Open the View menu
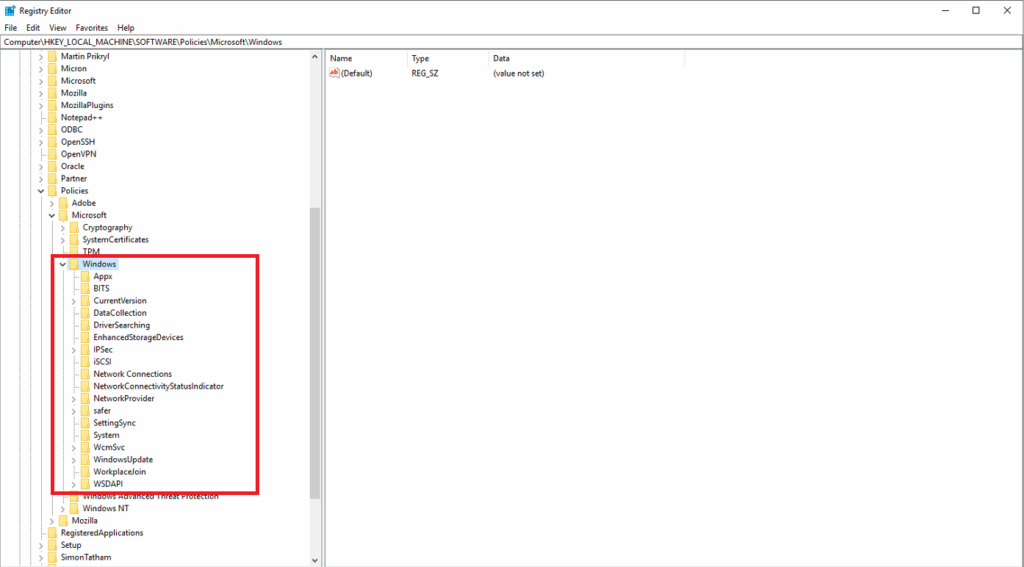 click(57, 28)
